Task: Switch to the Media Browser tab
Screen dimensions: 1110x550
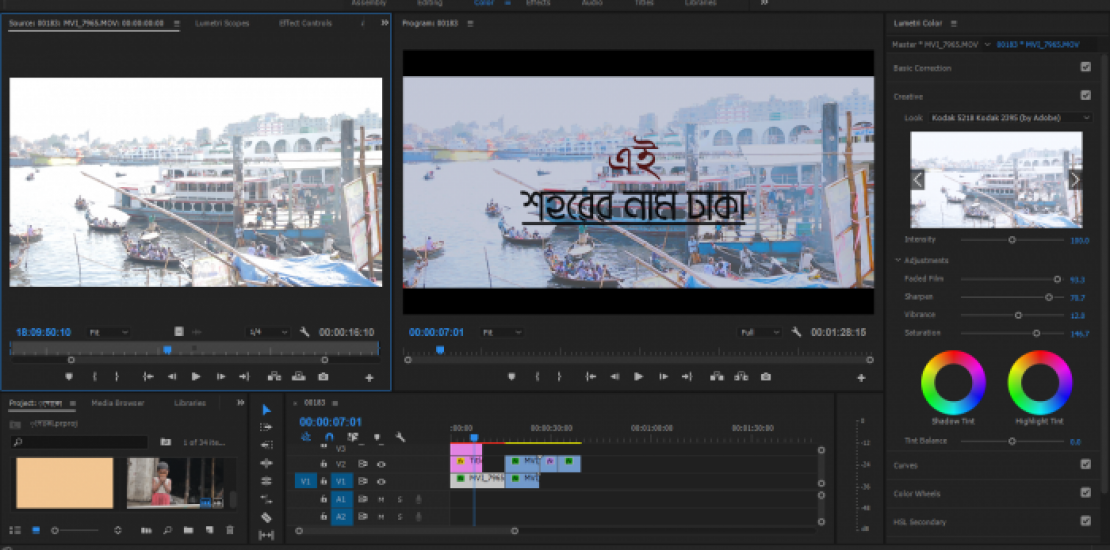Action: (117, 403)
